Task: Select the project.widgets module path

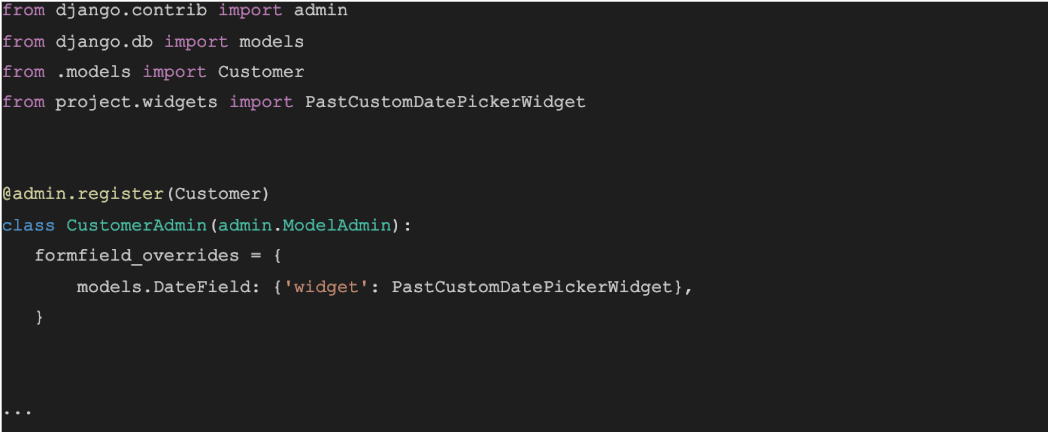Action: pos(136,102)
